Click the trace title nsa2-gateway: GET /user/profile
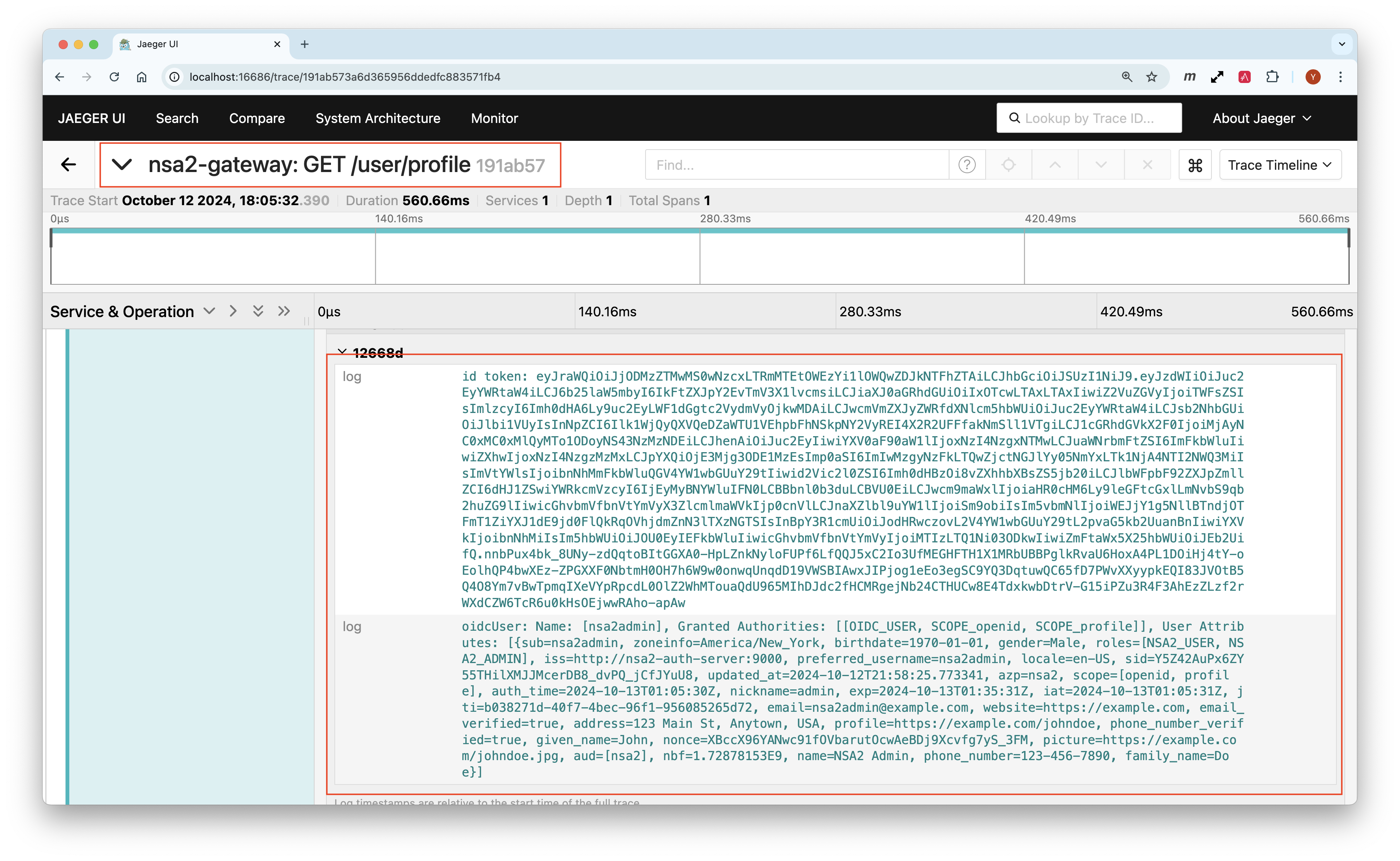The image size is (1400, 861). tap(309, 164)
